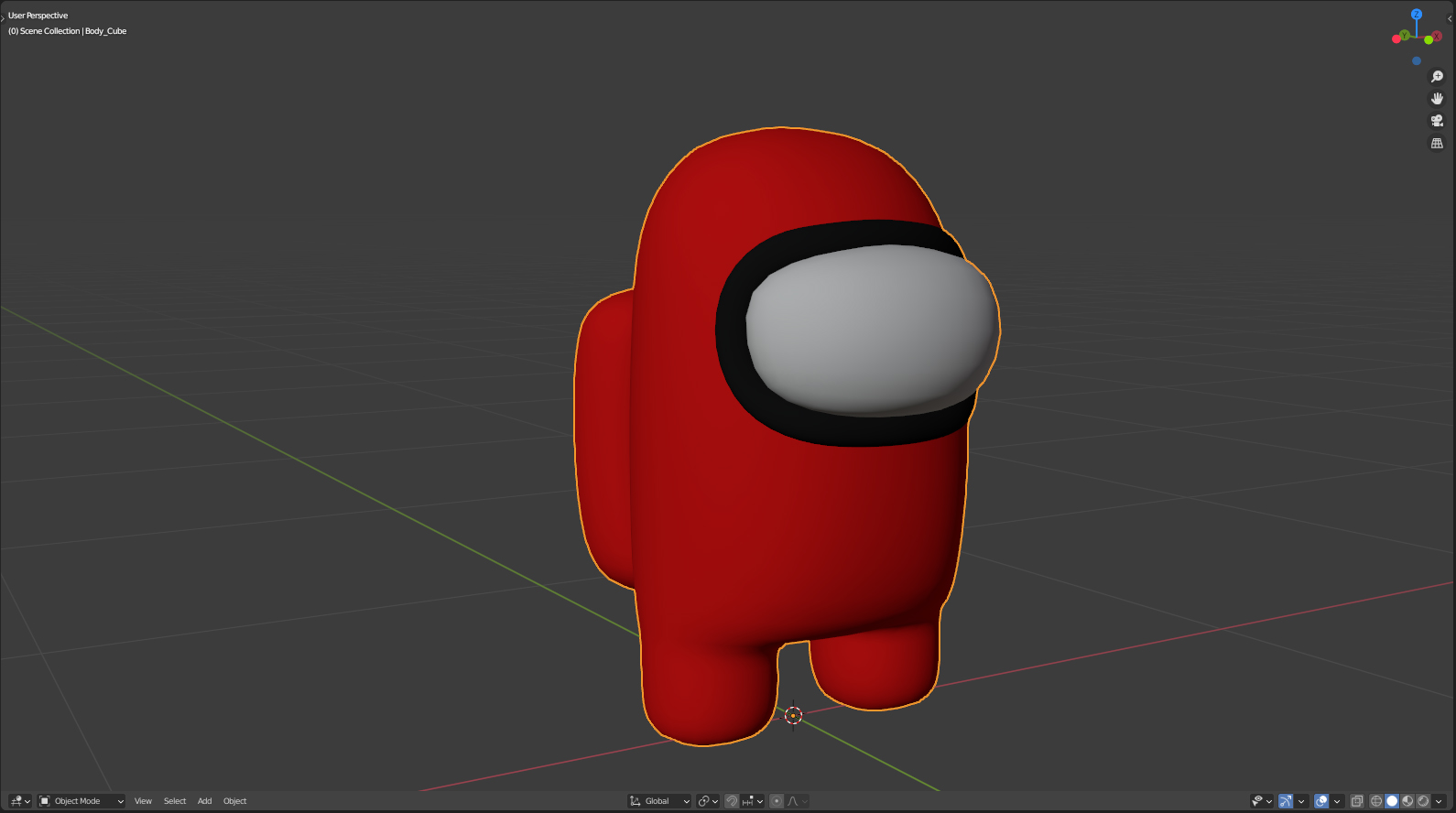Open the object types visibility dropdown
Viewport: 1456px width, 813px height.
coord(1262,801)
